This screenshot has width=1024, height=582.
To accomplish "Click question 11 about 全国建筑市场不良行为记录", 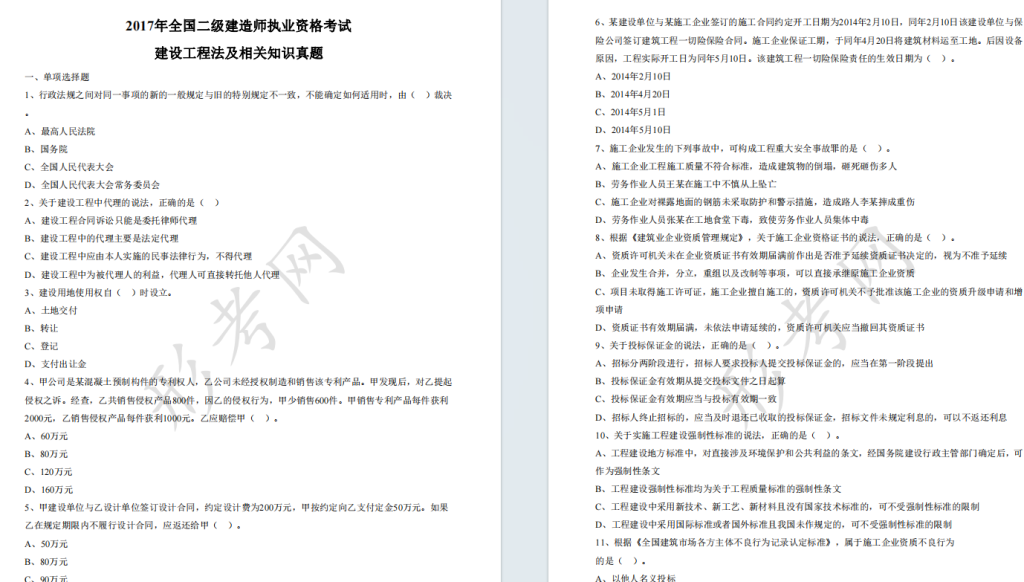I will tap(775, 542).
